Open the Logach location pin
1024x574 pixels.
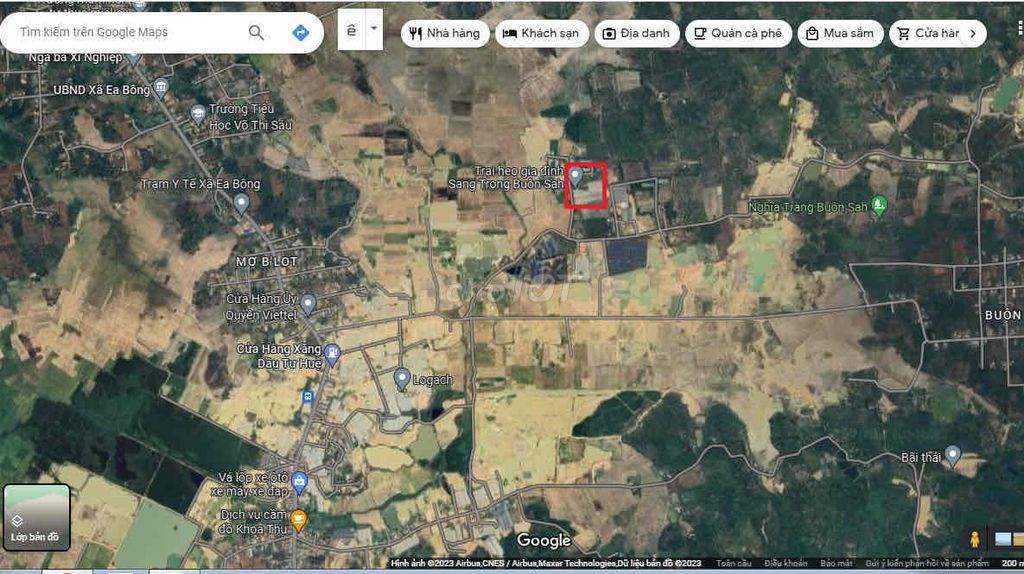pos(402,379)
